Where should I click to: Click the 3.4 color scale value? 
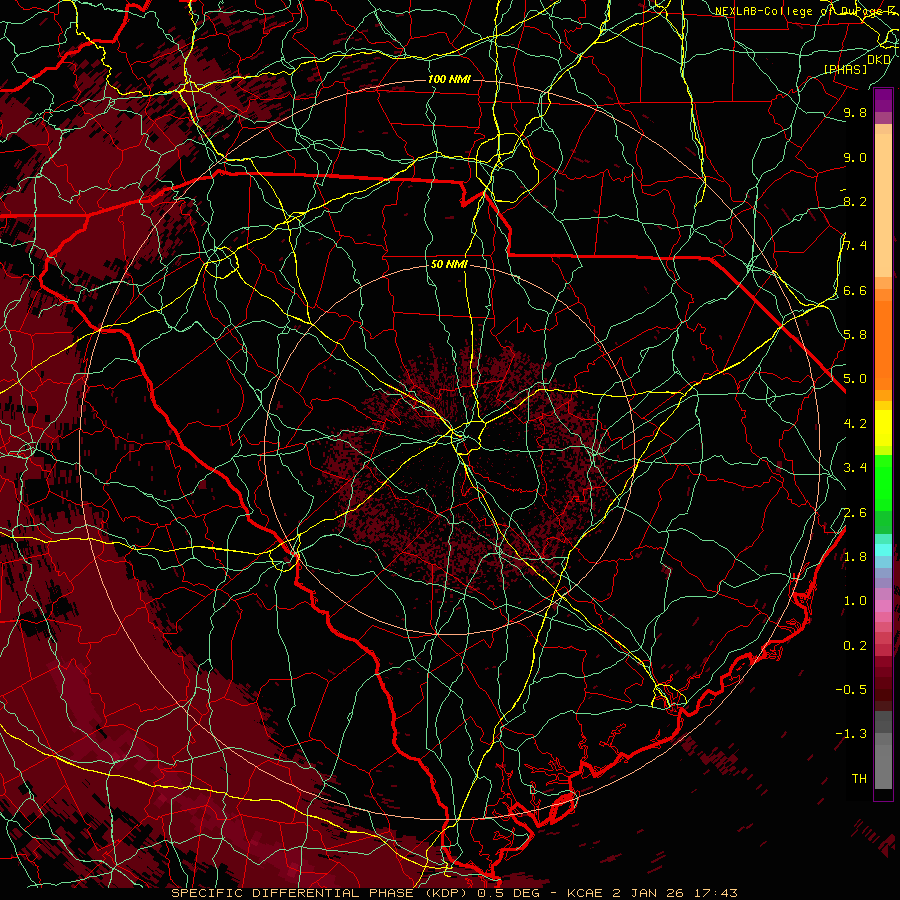(855, 468)
